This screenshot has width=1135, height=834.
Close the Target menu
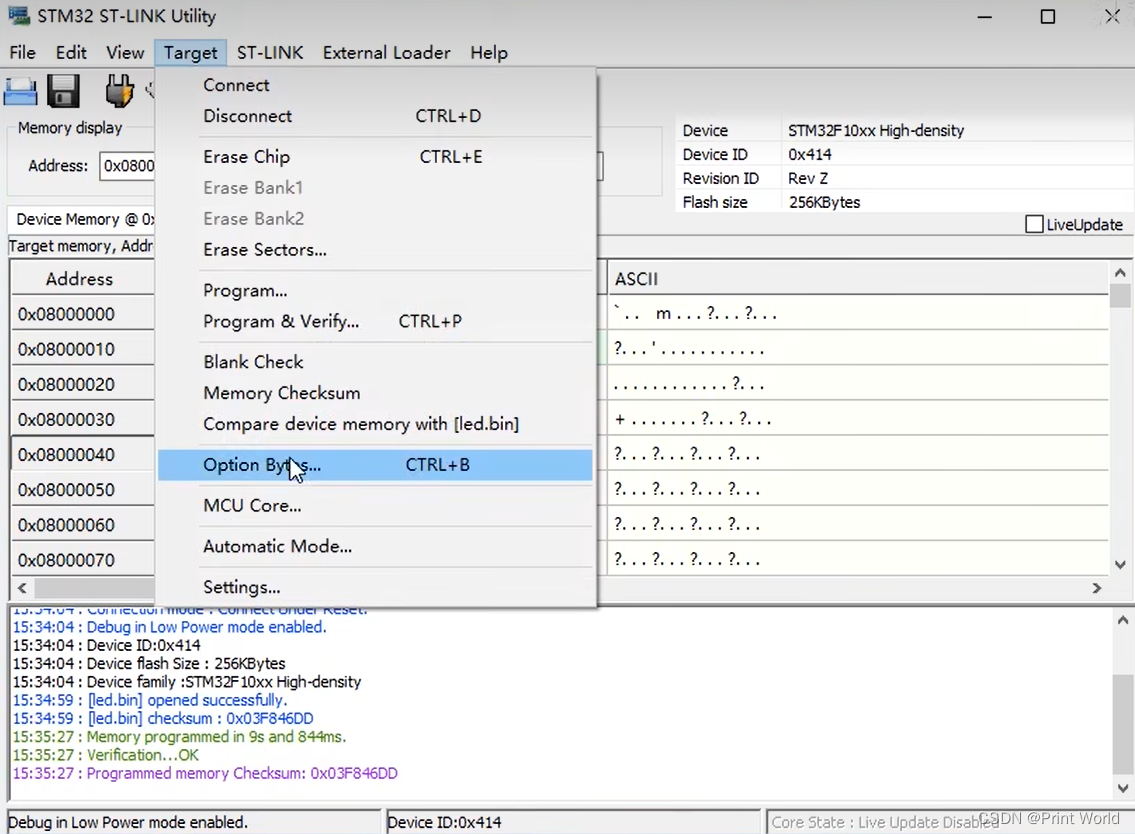pos(190,53)
